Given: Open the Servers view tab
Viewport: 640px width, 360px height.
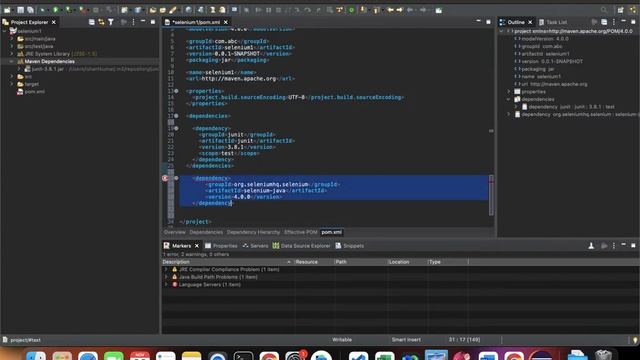Looking at the screenshot, I should 255,246.
